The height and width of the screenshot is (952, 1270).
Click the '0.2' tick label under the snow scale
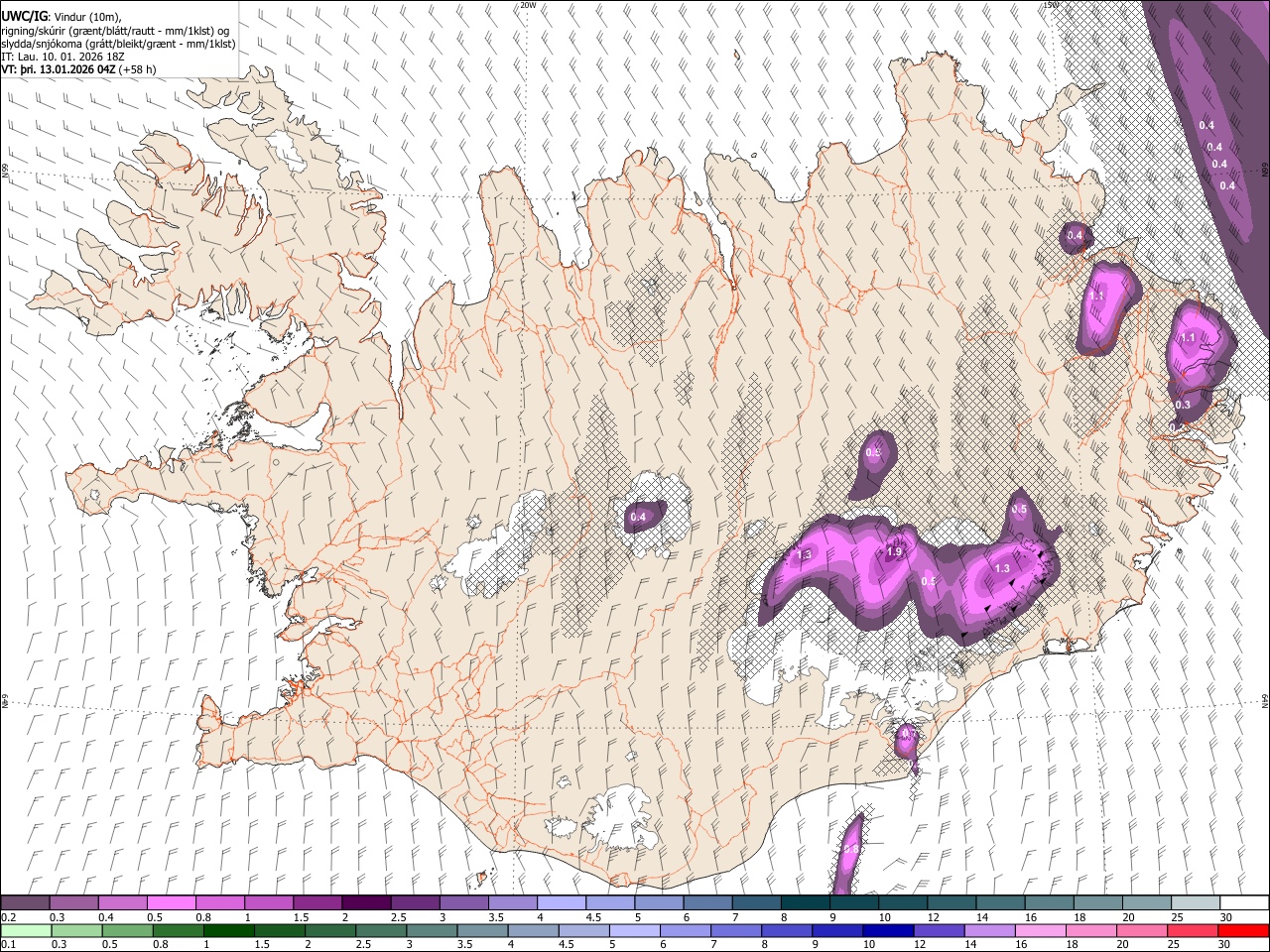(8, 916)
